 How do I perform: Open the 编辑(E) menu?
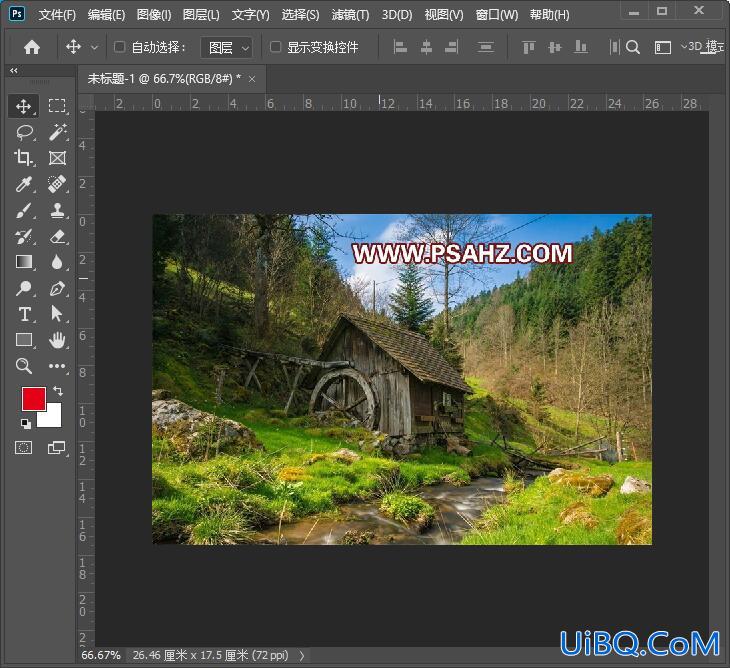pyautogui.click(x=107, y=15)
